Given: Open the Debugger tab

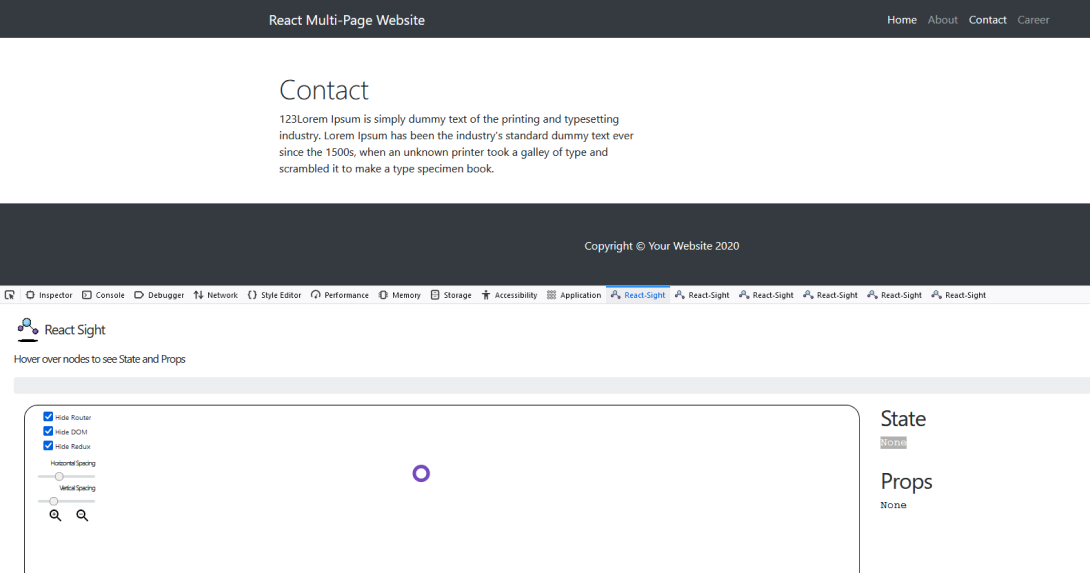Looking at the screenshot, I should point(159,295).
